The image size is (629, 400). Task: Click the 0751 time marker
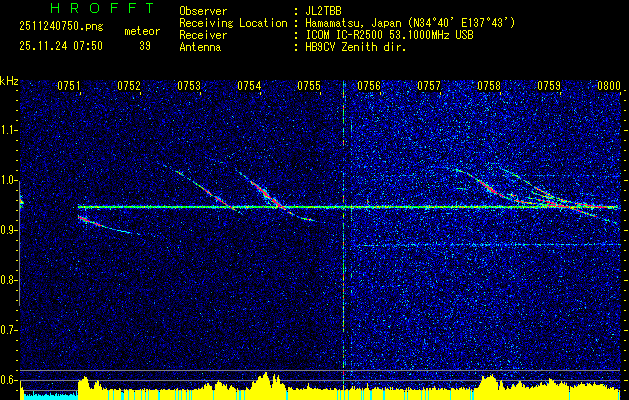(69, 86)
